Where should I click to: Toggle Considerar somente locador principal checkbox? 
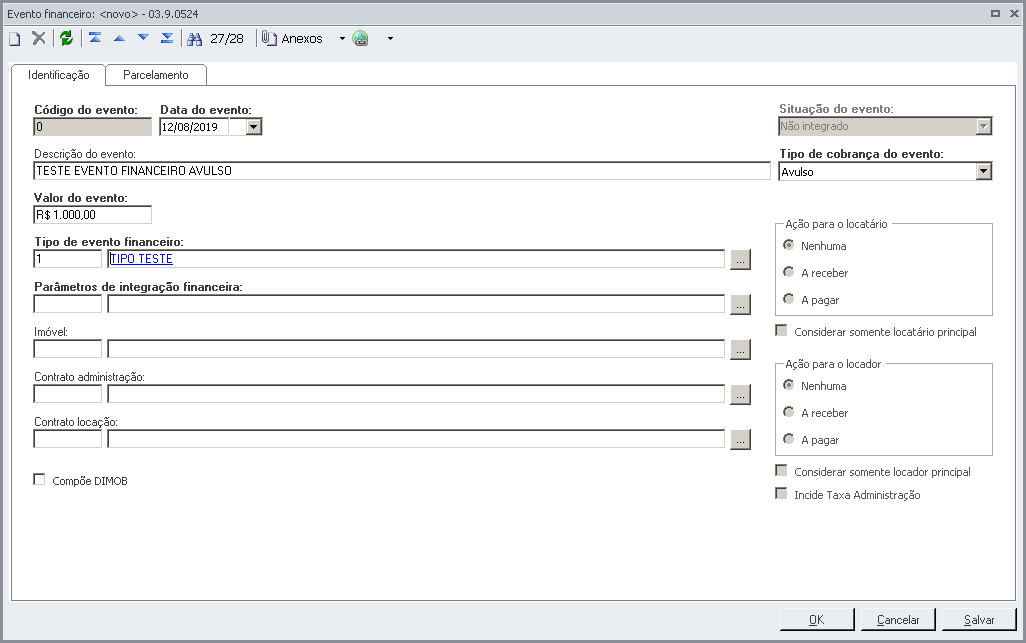(x=781, y=471)
